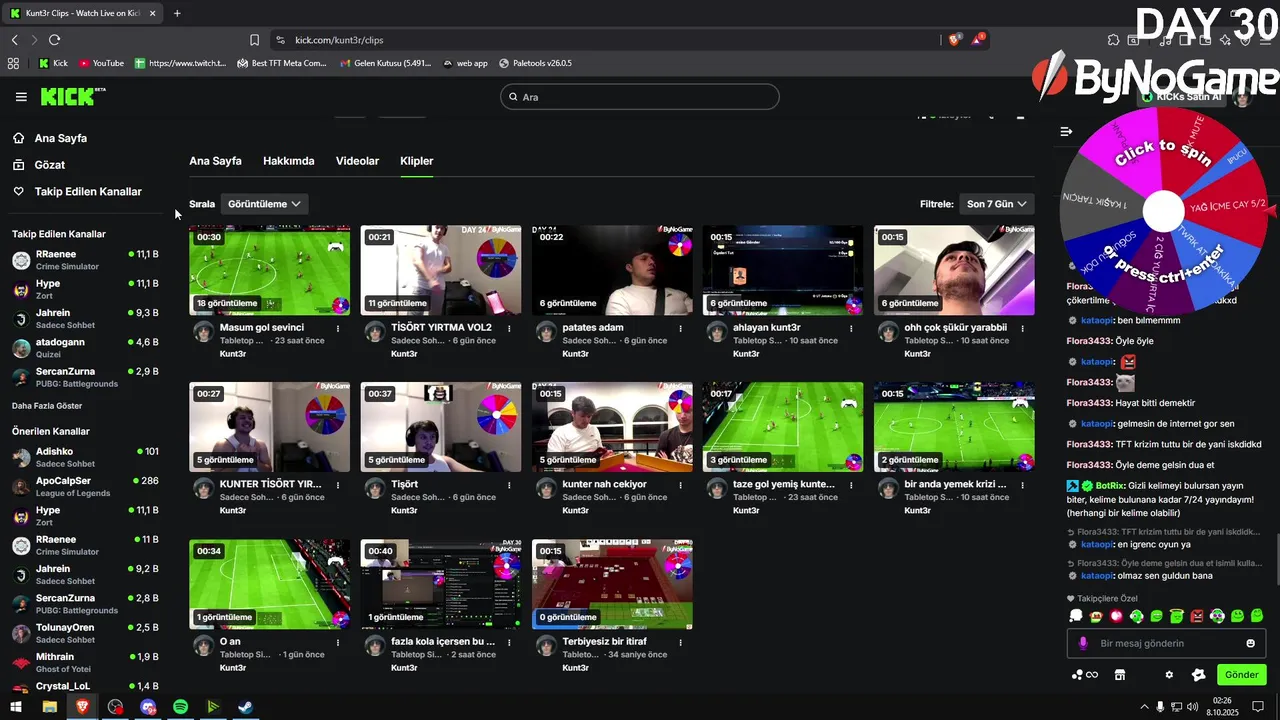Open a new browser tab with plus
The image size is (1280, 720).
(x=177, y=13)
